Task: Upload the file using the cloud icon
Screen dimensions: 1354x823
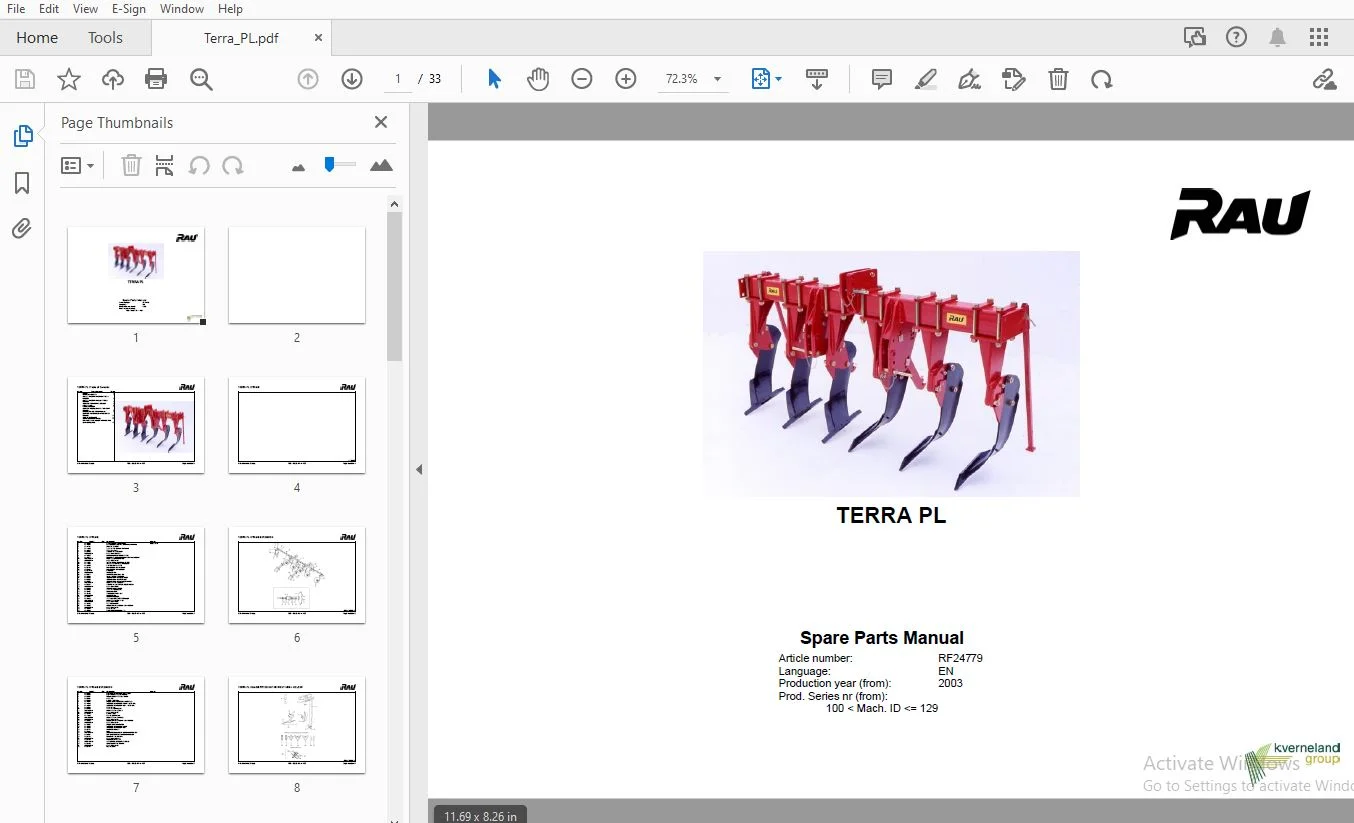Action: pos(113,79)
